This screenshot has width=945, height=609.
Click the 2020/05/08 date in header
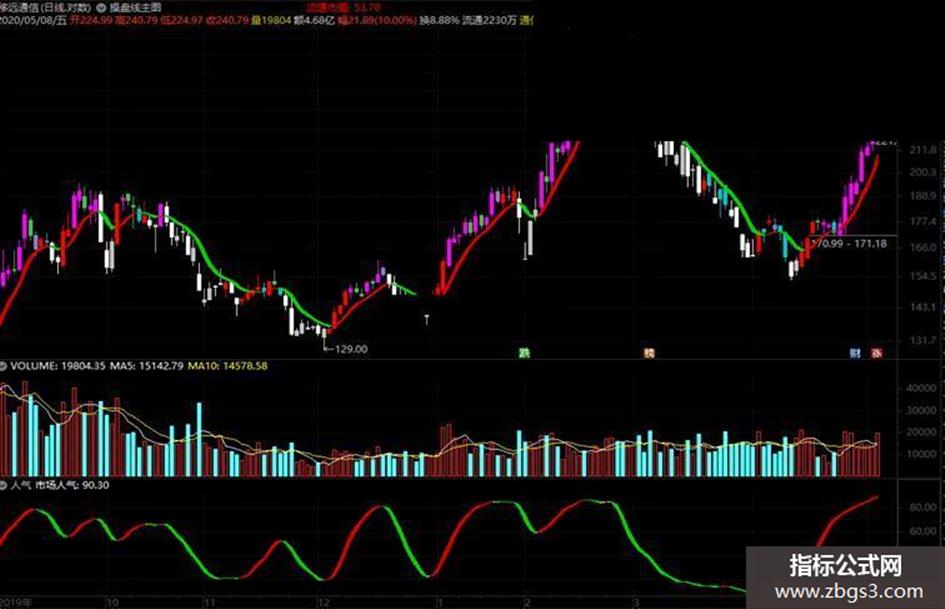pyautogui.click(x=33, y=20)
